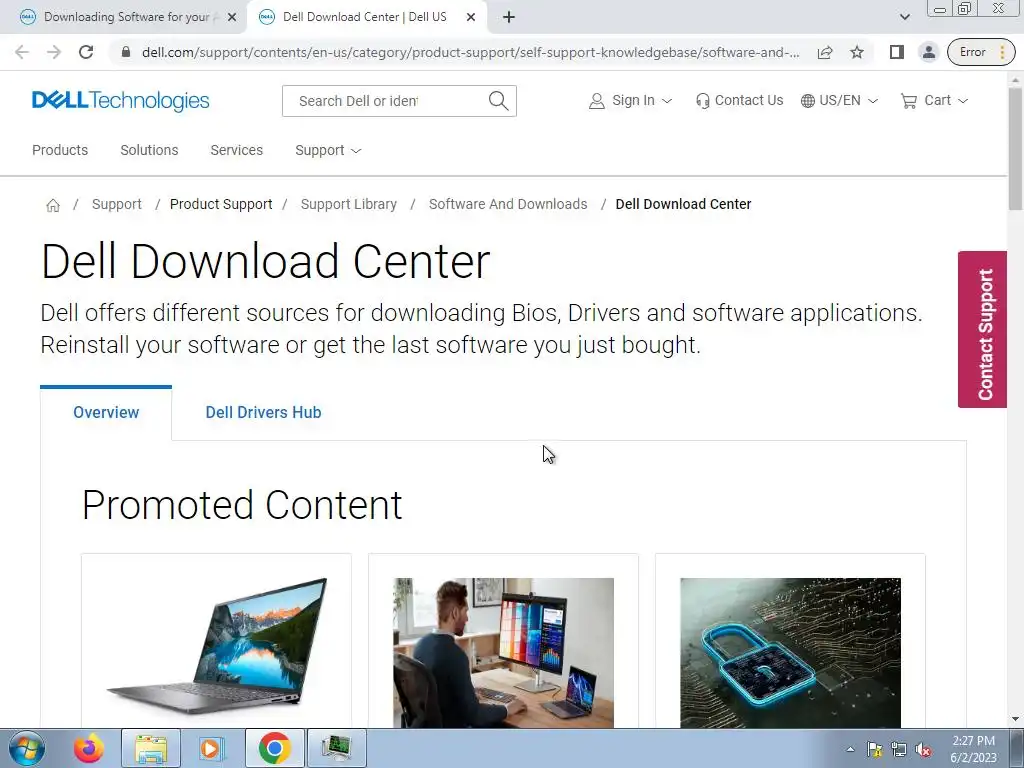1024x768 pixels.
Task: Reload the current Dell page
Action: (x=86, y=52)
